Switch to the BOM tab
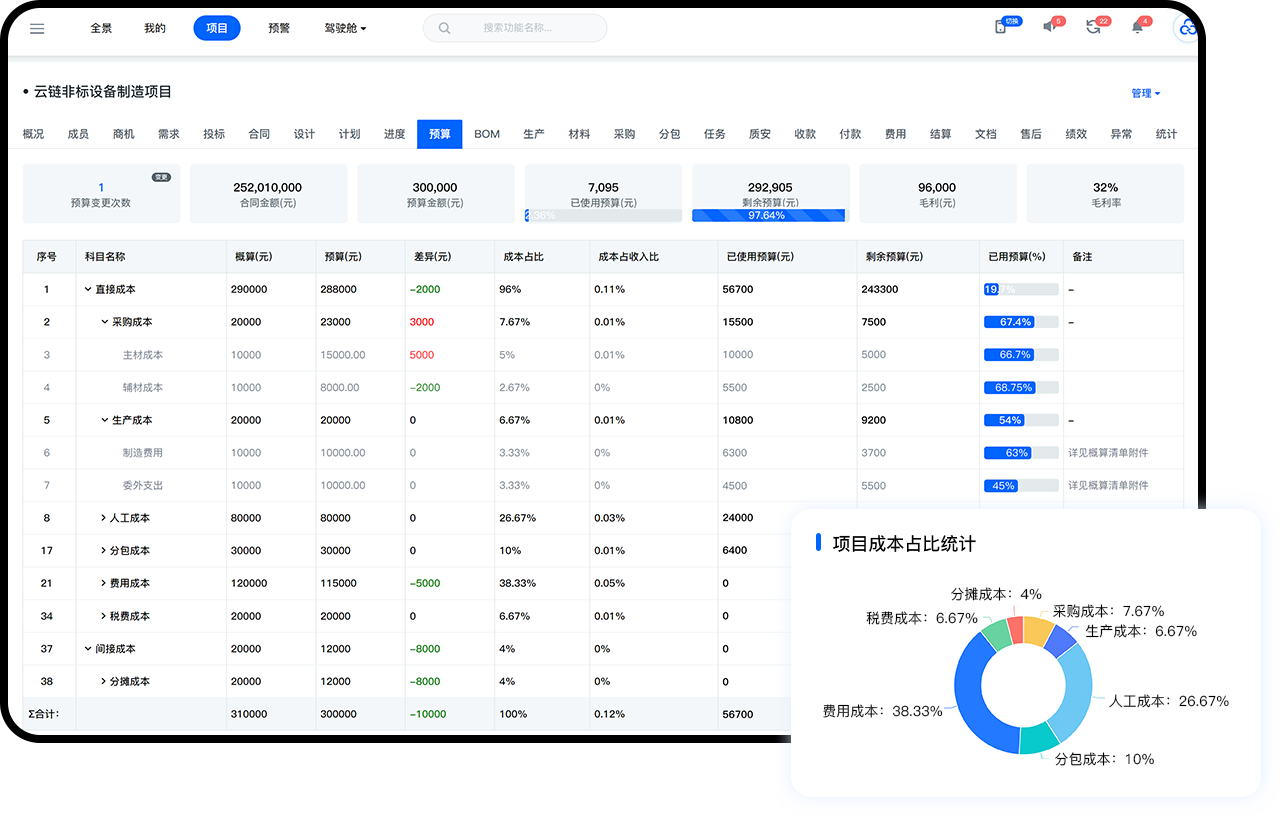This screenshot has width=1280, height=818. click(487, 134)
